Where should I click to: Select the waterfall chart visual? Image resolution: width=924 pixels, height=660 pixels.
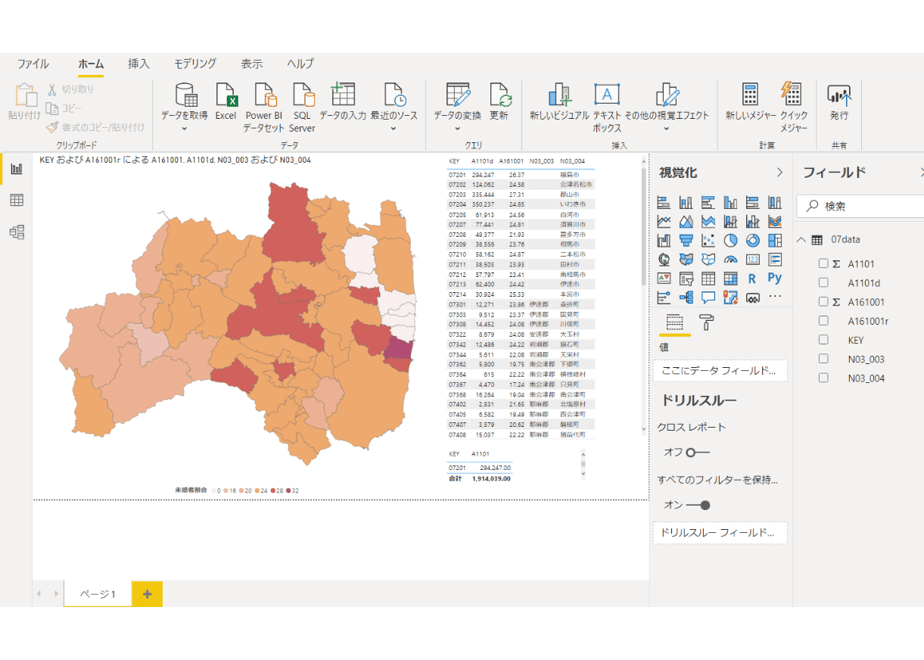(664, 240)
